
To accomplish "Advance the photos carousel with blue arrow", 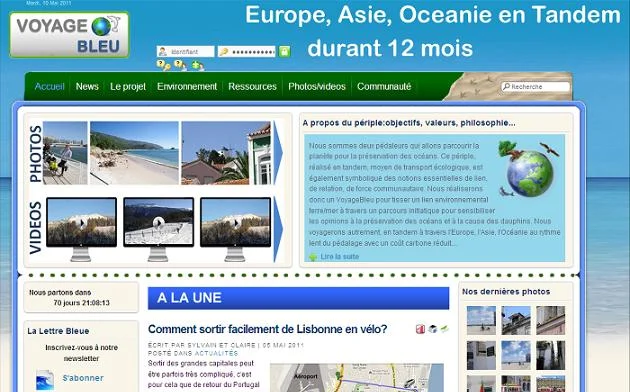I will pos(278,153).
